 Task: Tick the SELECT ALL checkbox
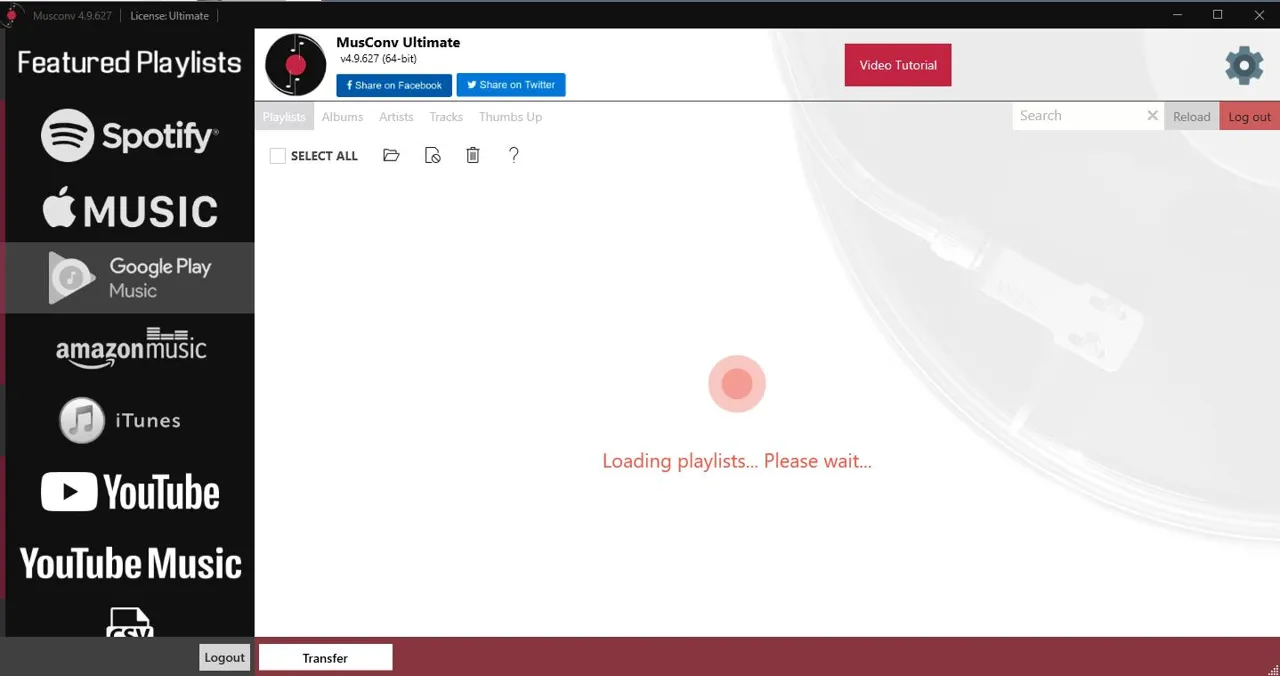point(278,156)
